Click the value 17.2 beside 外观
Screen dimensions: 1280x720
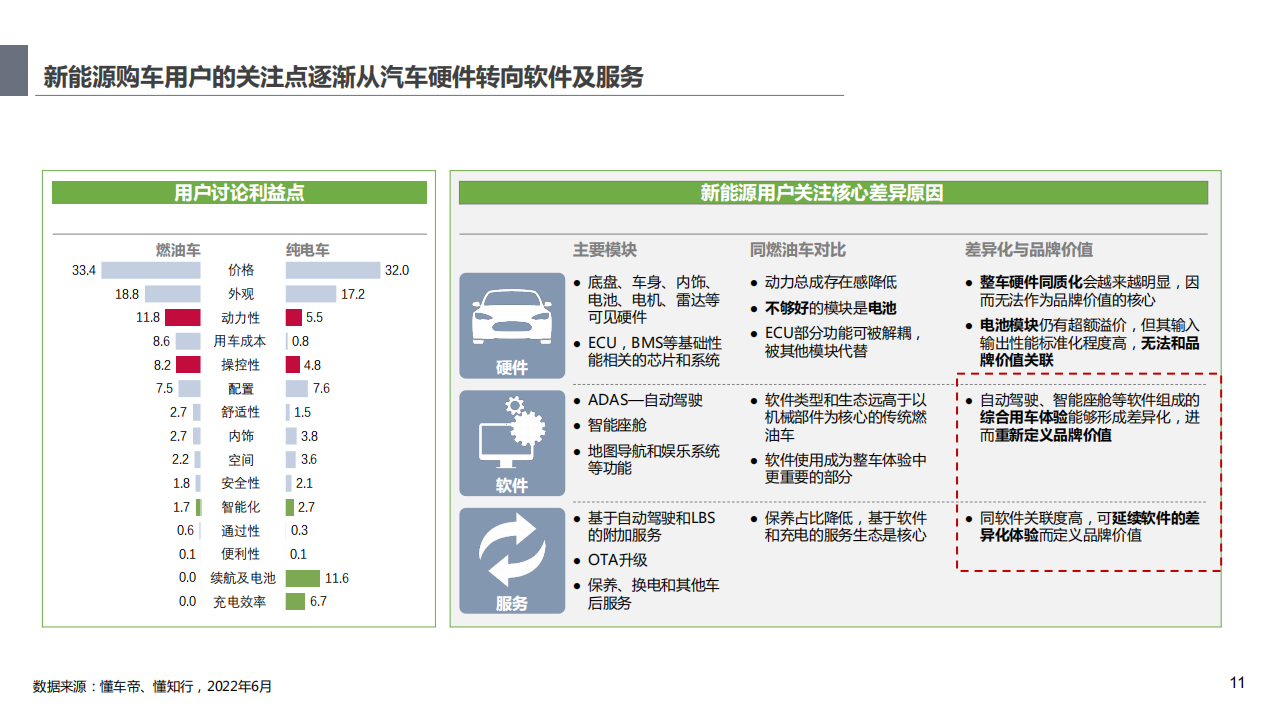pyautogui.click(x=353, y=294)
